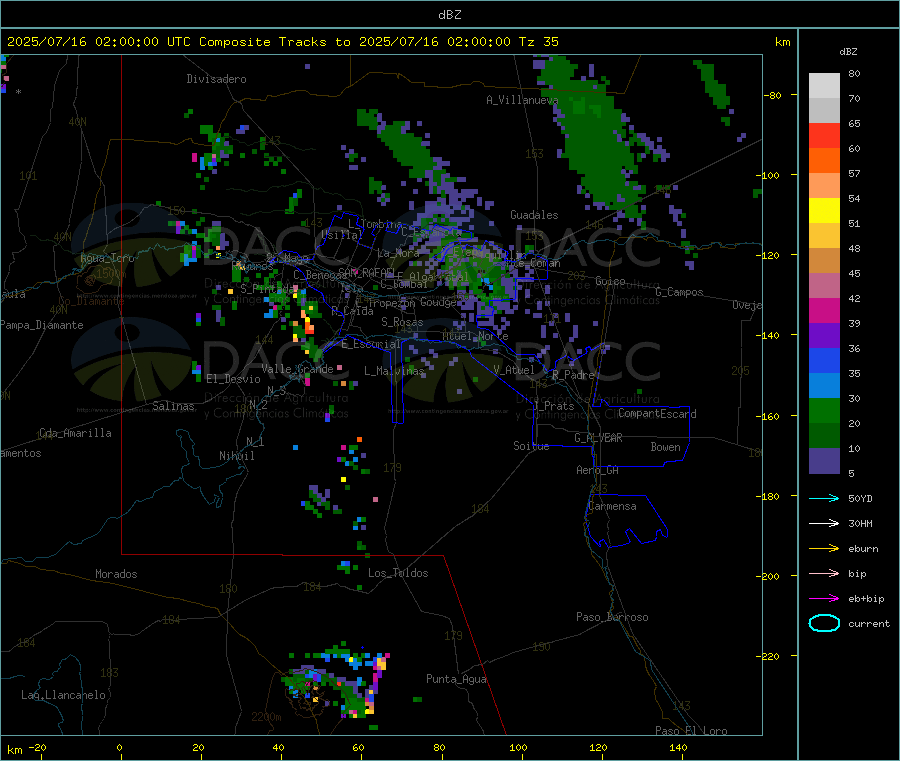Viewport: 900px width, 761px height.
Task: Click the 'Valle_Grande' place label
Action: 297,369
